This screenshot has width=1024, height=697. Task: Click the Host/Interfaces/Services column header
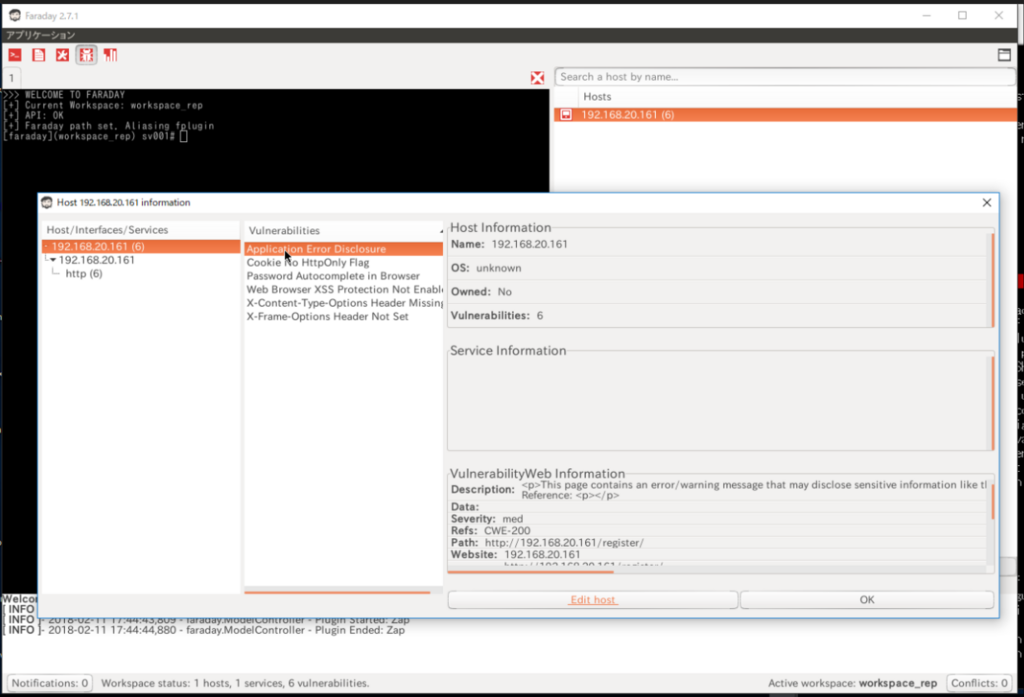coord(140,230)
